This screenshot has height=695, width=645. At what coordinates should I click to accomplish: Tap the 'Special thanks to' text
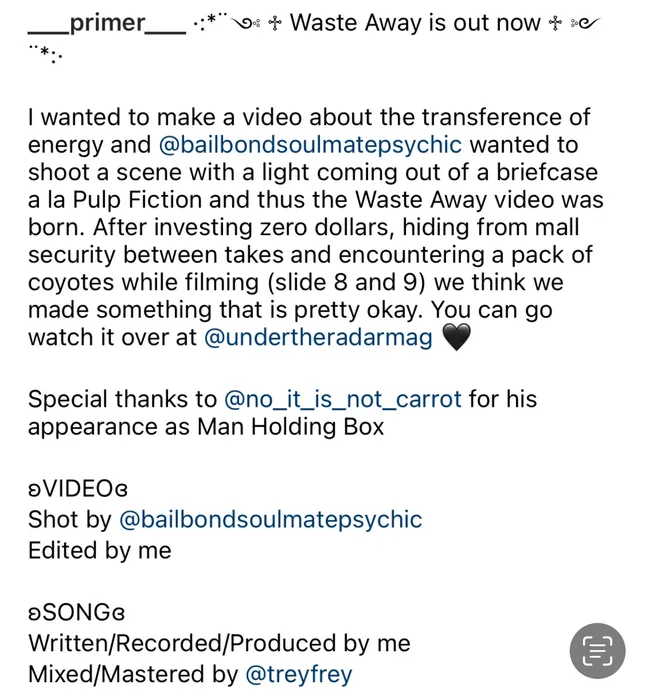pos(122,399)
